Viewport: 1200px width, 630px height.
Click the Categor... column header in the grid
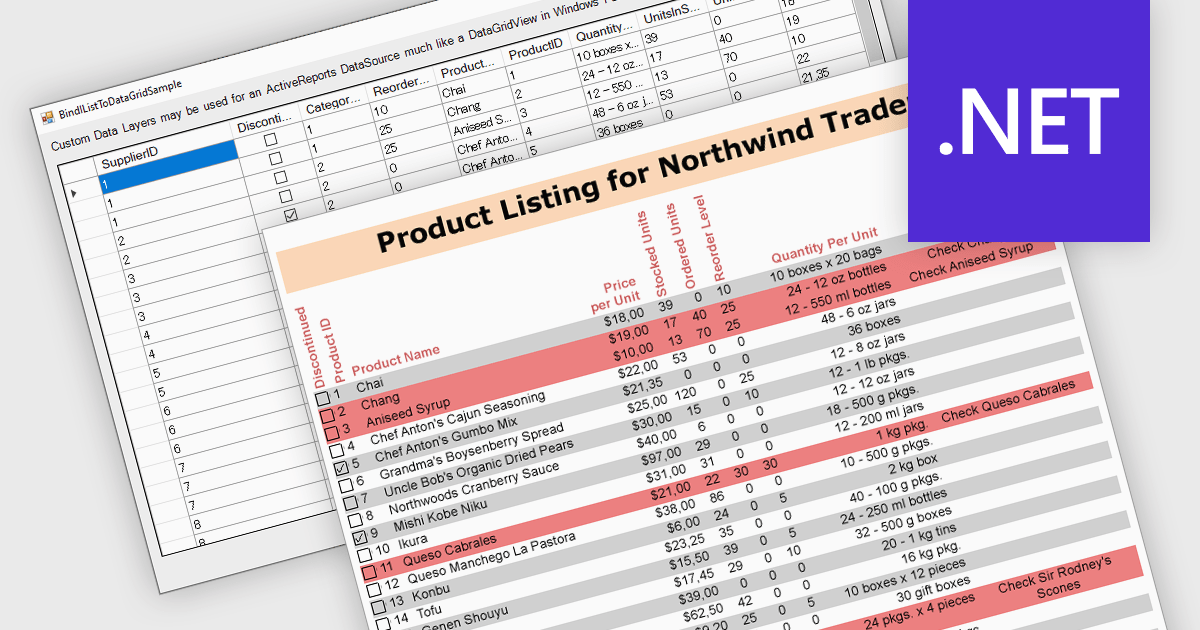(333, 108)
